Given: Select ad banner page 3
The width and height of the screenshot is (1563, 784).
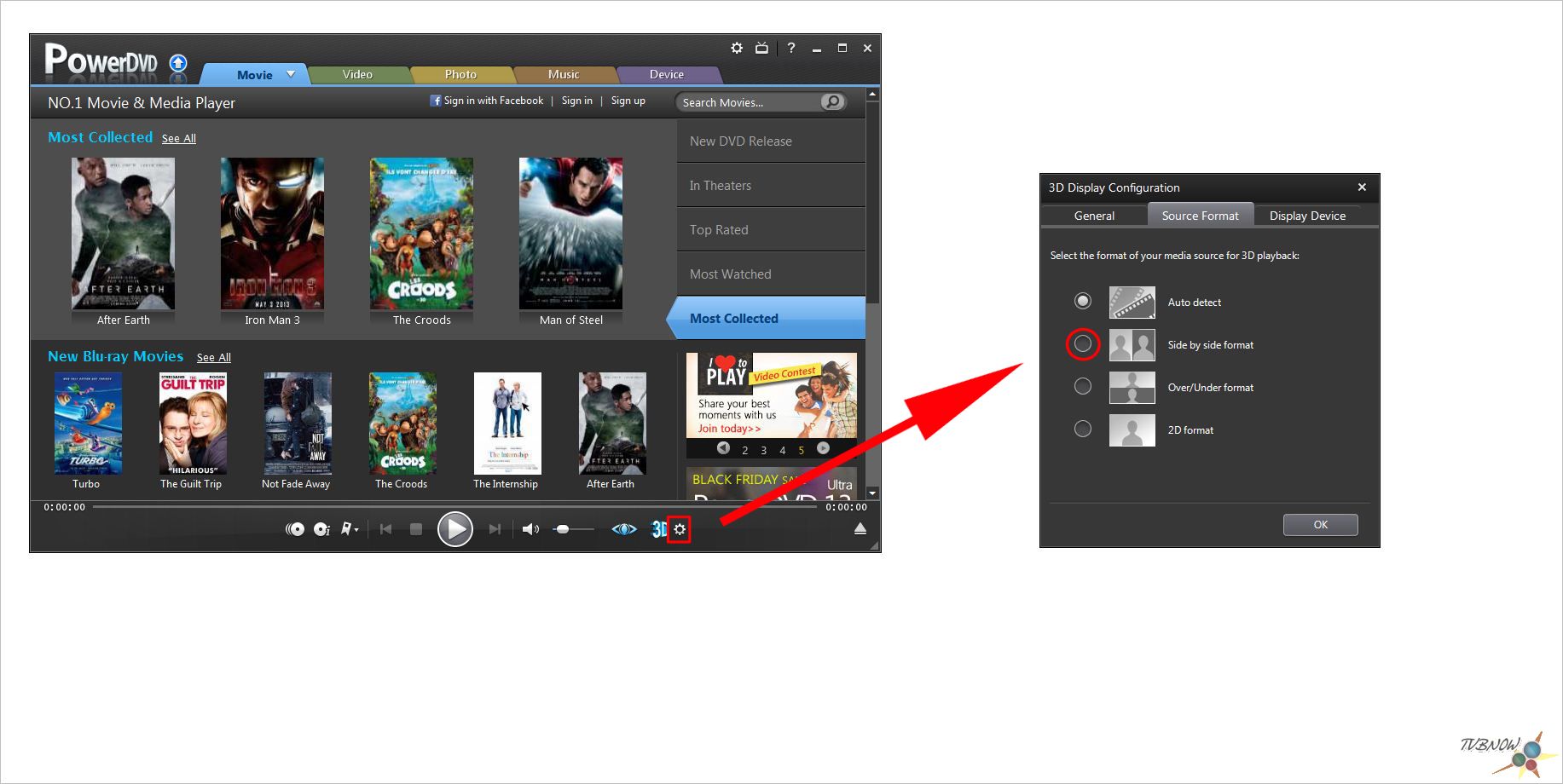Looking at the screenshot, I should tap(763, 450).
